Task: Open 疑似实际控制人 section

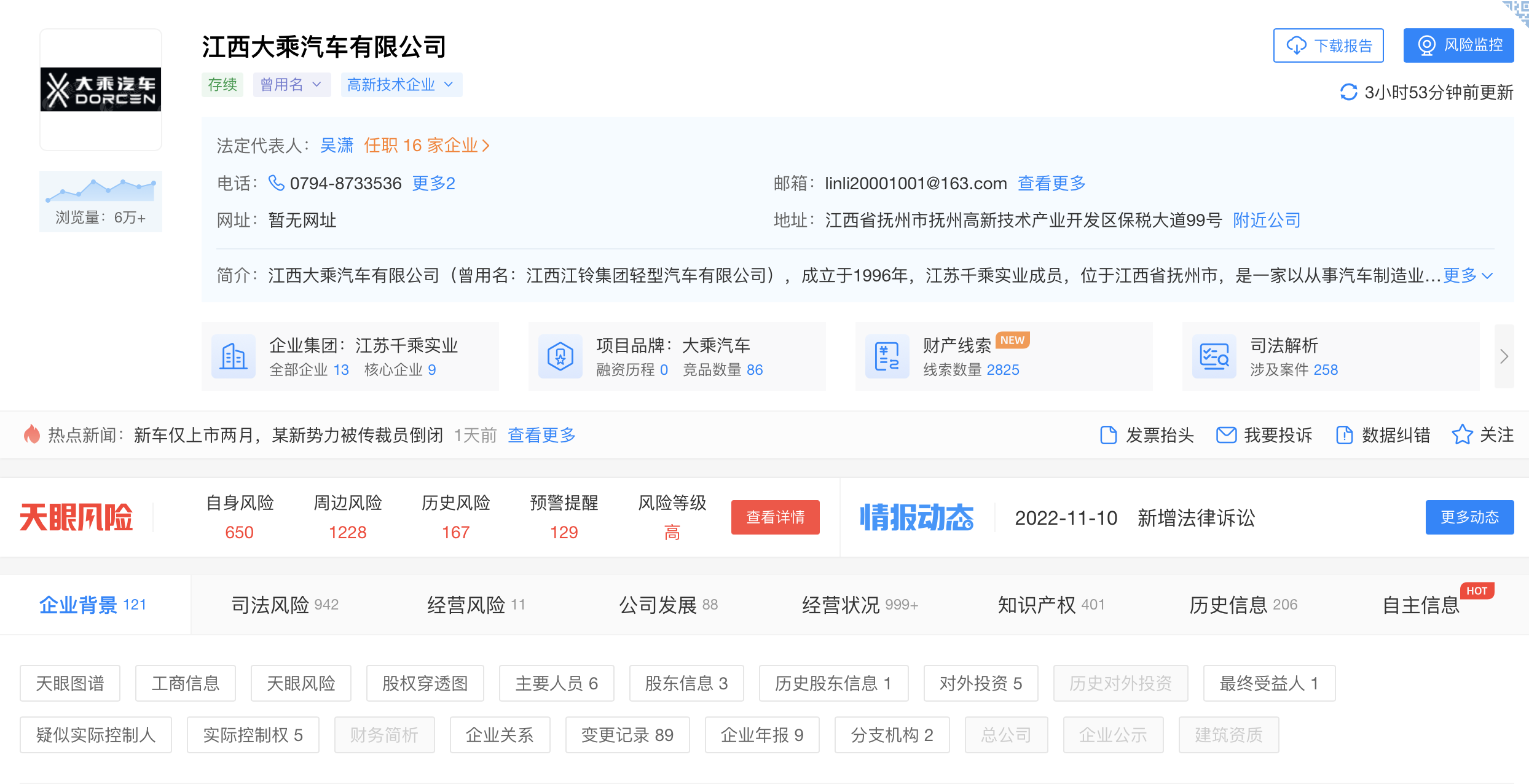Action: tap(96, 735)
